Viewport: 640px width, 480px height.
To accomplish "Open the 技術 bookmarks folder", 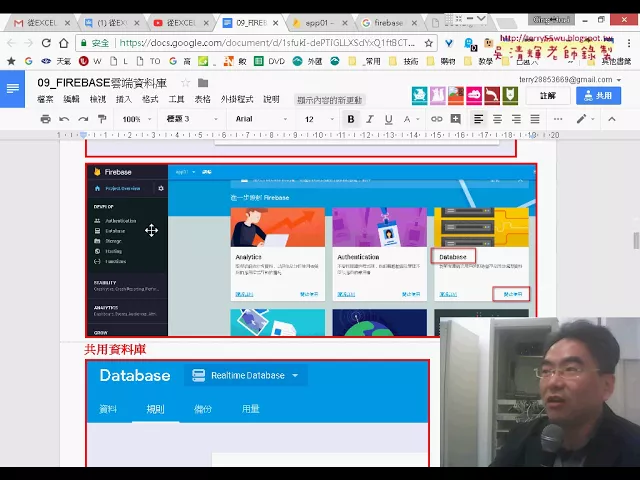I will coord(404,61).
